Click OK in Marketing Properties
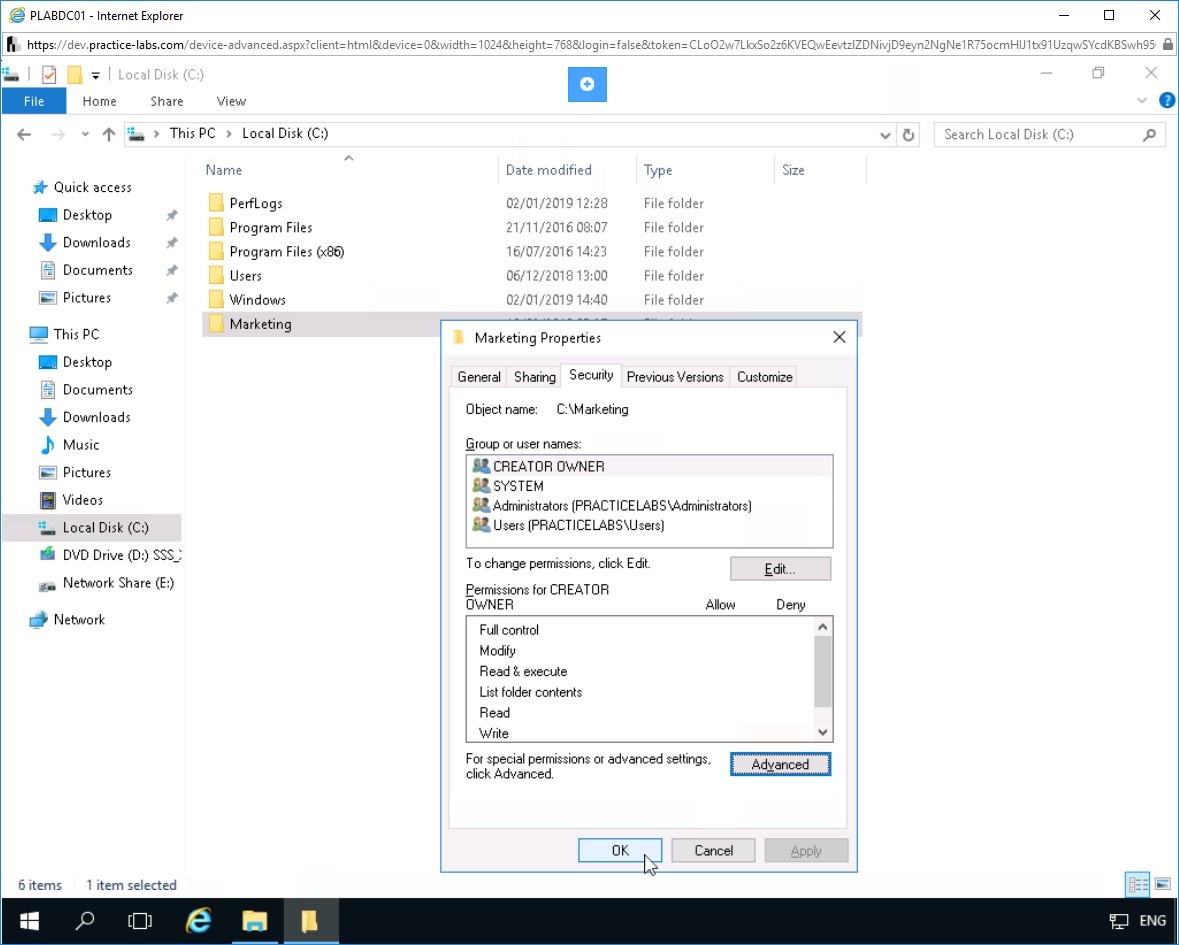 point(620,850)
